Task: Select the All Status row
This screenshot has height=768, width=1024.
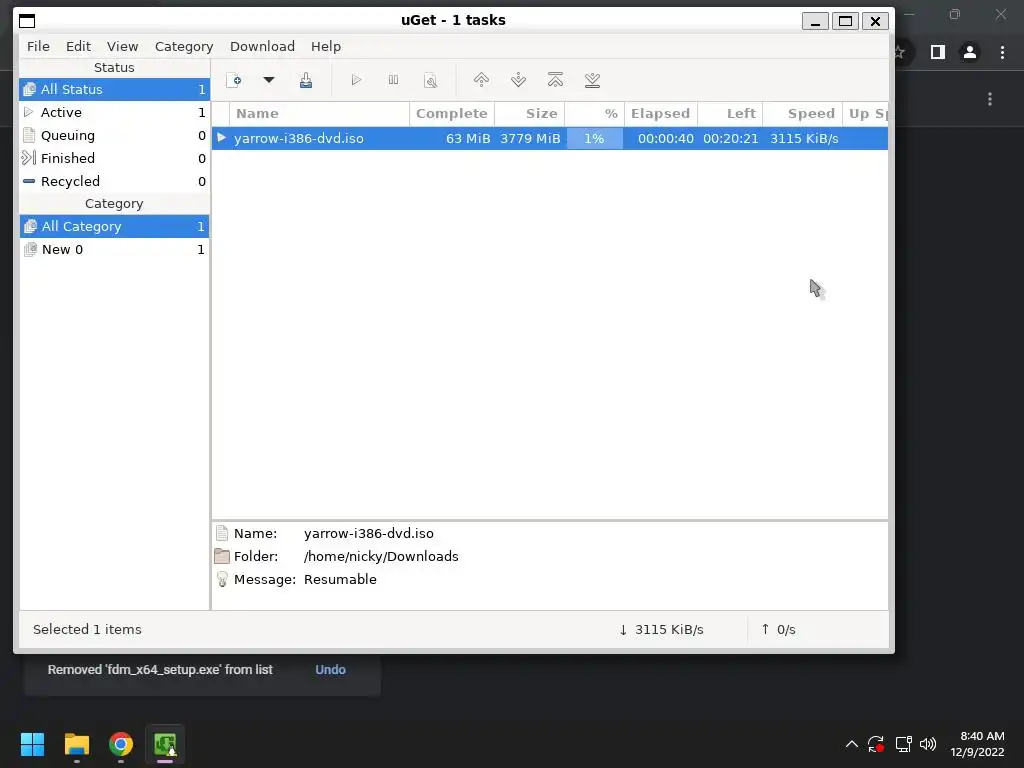Action: point(114,89)
